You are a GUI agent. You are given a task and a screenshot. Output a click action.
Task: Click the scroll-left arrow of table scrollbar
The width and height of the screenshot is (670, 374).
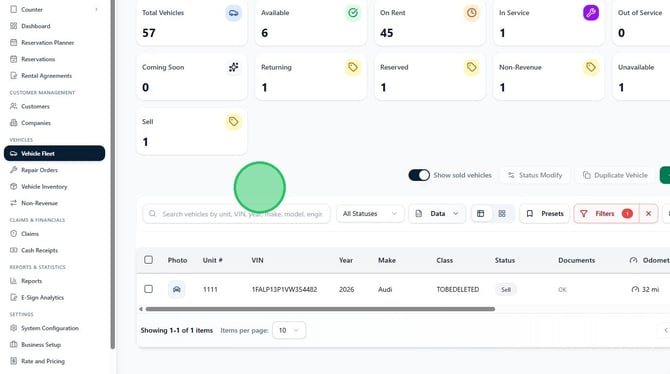coord(141,309)
